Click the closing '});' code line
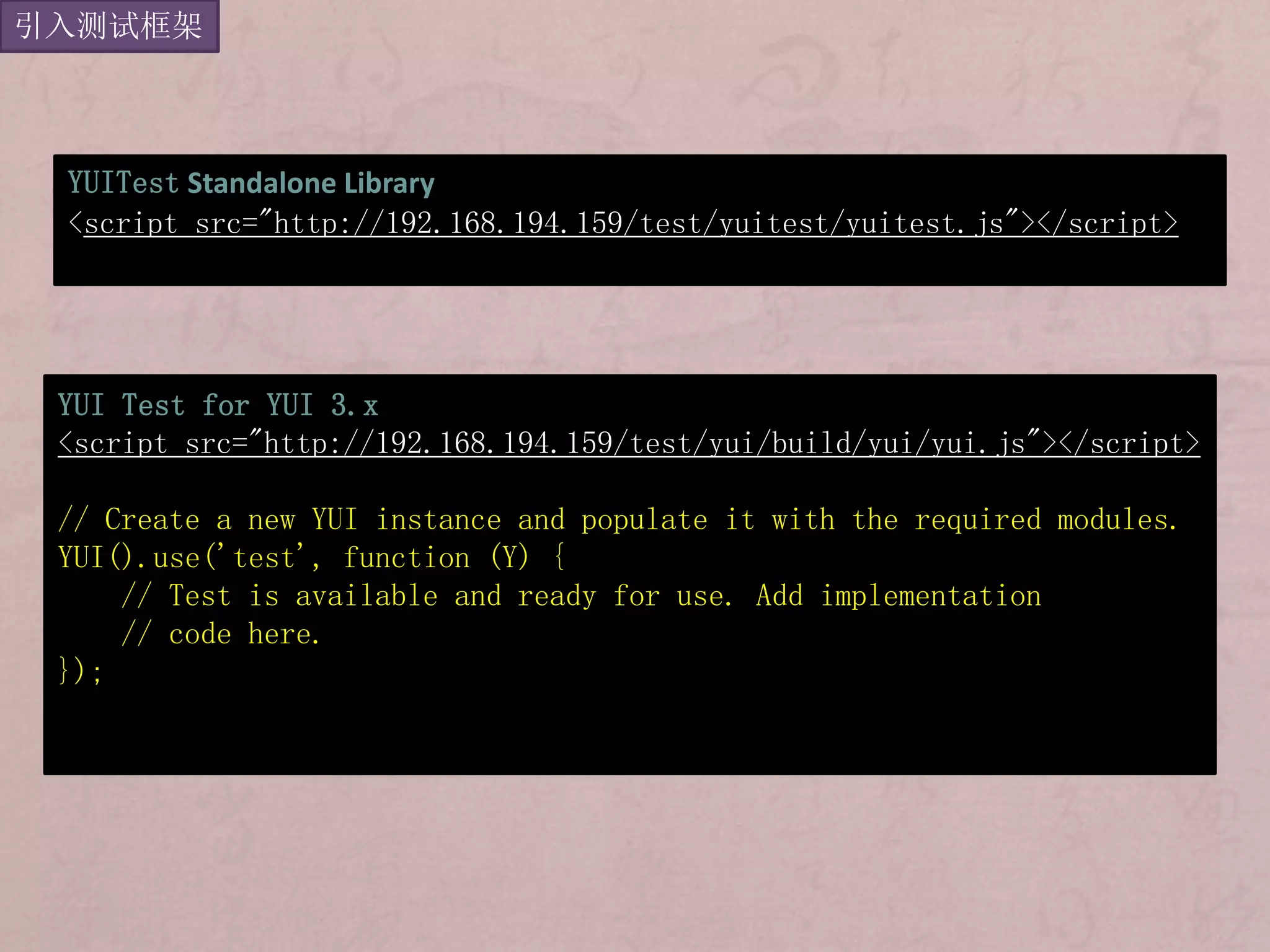1270x952 pixels. coord(80,671)
